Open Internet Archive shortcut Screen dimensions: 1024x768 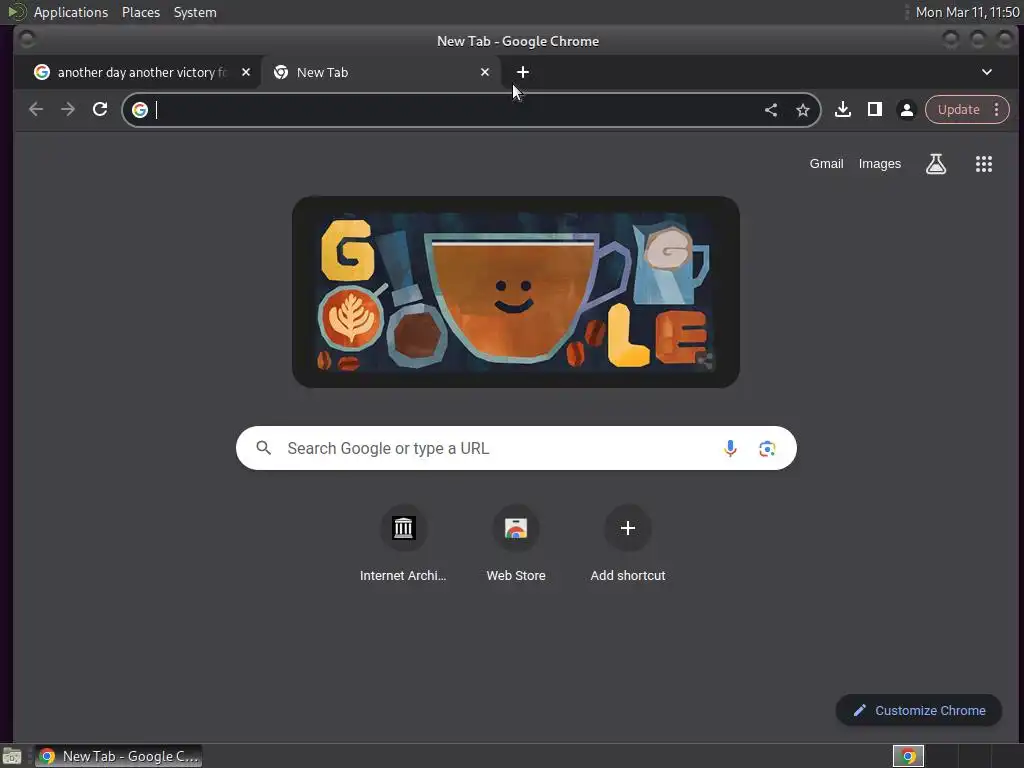point(403,543)
